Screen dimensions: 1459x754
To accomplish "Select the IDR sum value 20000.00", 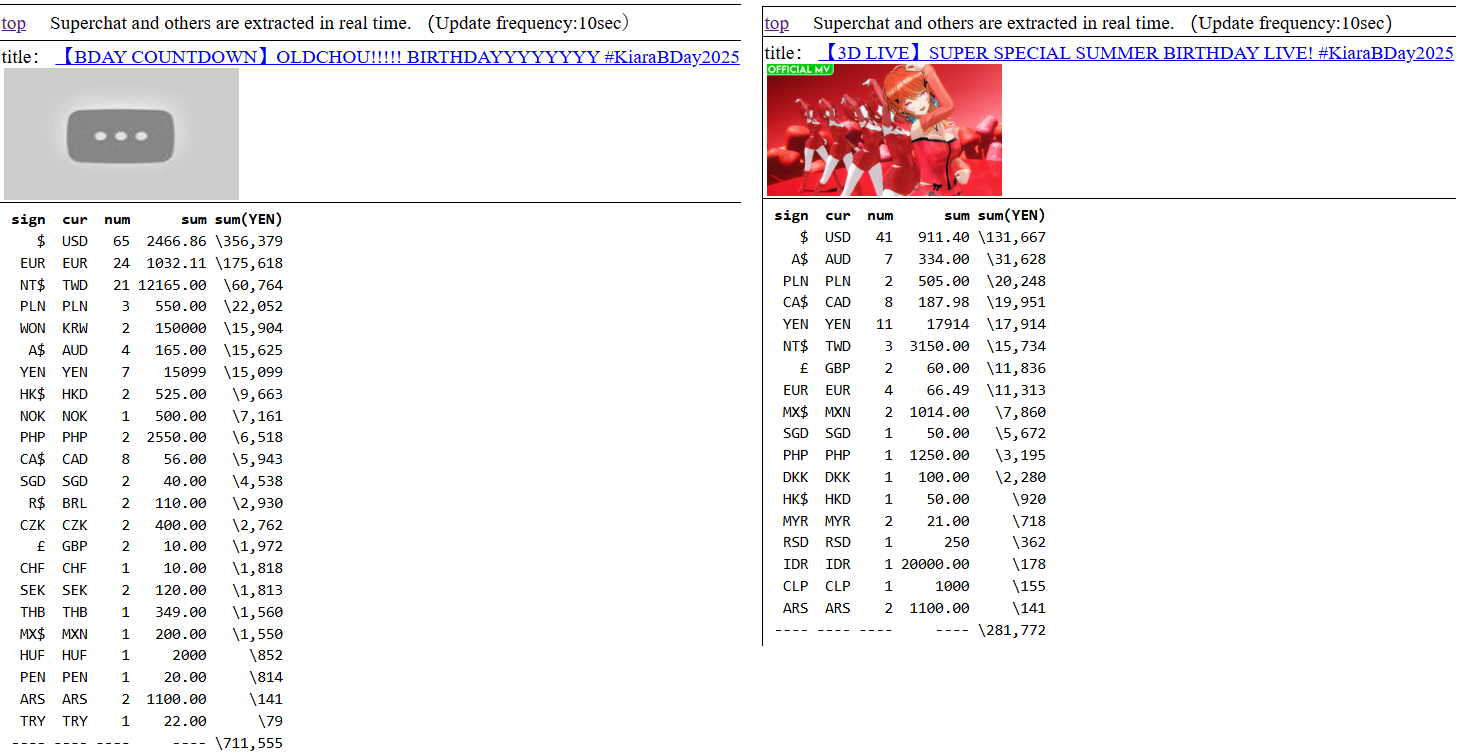I will [x=936, y=564].
